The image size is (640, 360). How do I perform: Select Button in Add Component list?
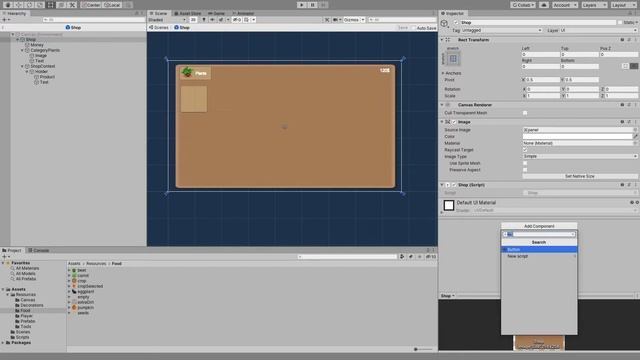click(539, 249)
